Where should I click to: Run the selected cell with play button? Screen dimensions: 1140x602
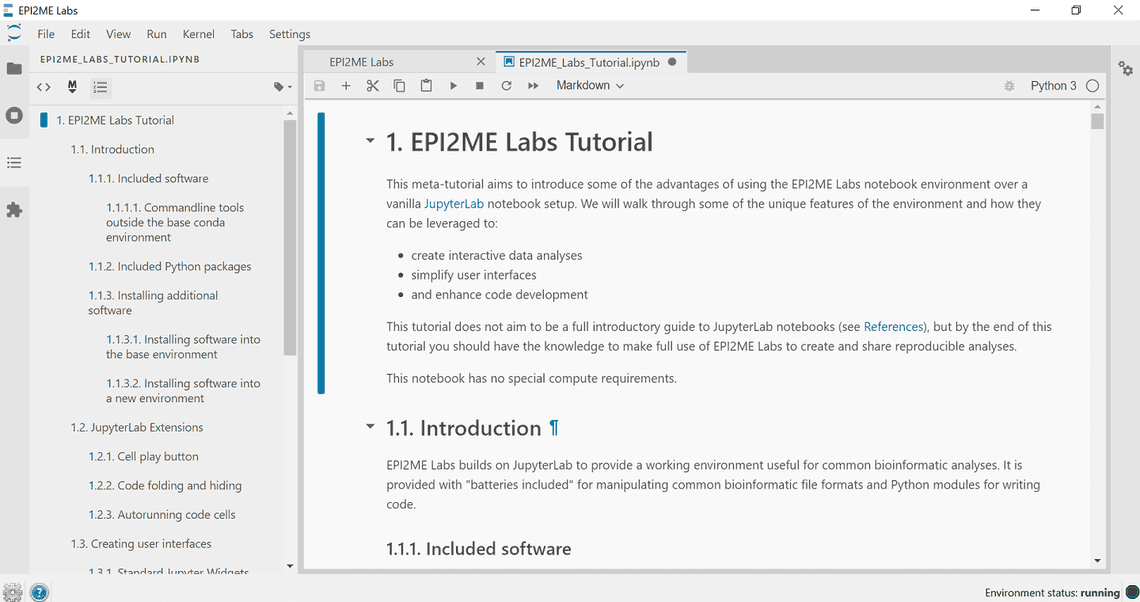pos(453,86)
